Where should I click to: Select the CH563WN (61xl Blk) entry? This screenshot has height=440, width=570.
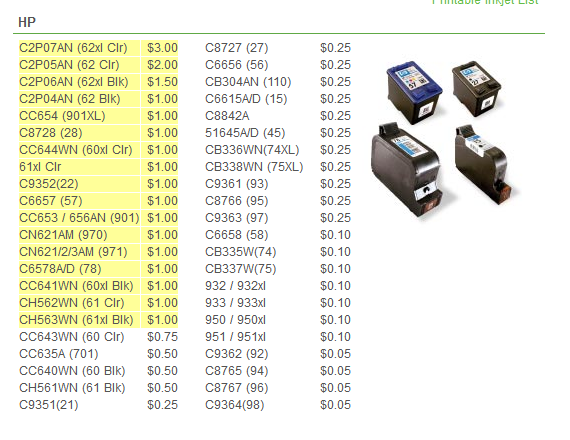[76, 320]
